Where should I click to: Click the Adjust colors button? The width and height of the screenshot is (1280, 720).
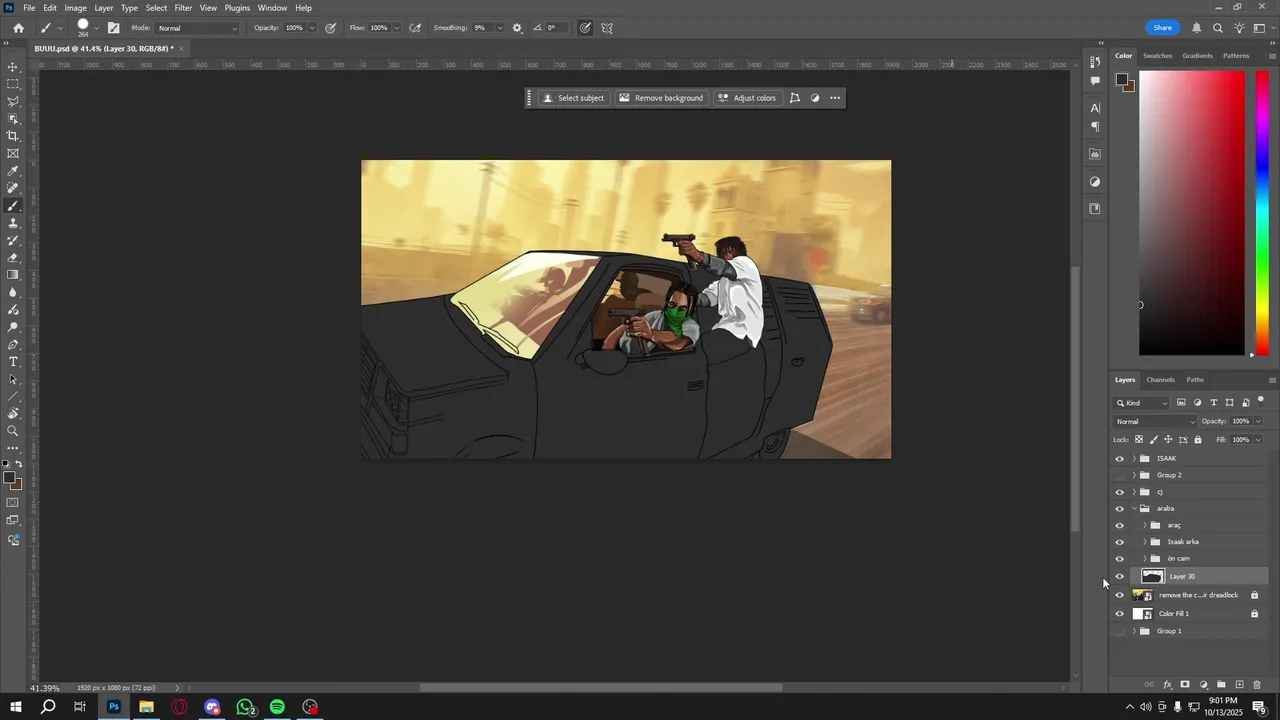747,98
